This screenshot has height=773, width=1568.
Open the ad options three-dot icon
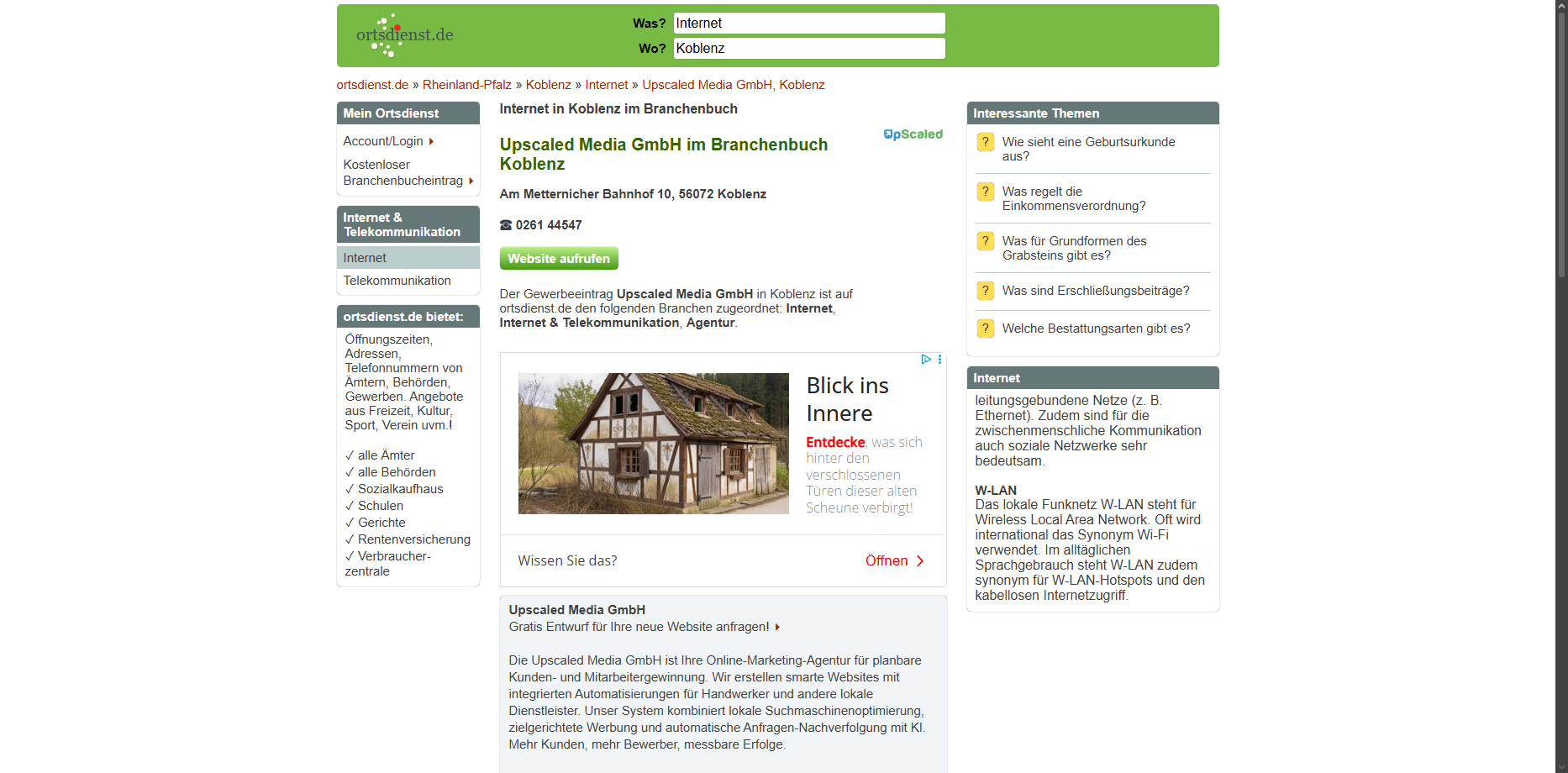coord(939,360)
